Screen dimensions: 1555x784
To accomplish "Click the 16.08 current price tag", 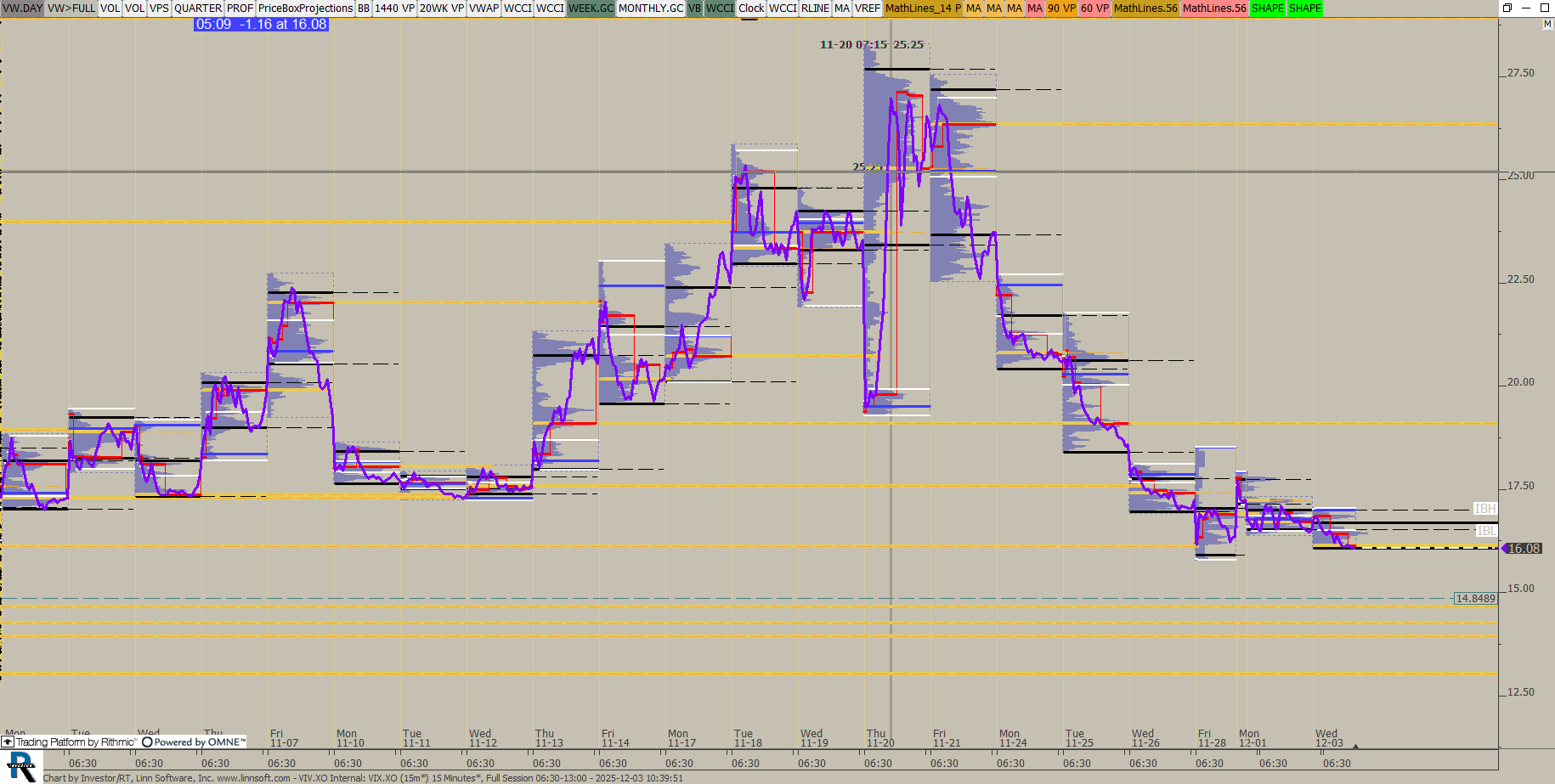I will [1523, 549].
